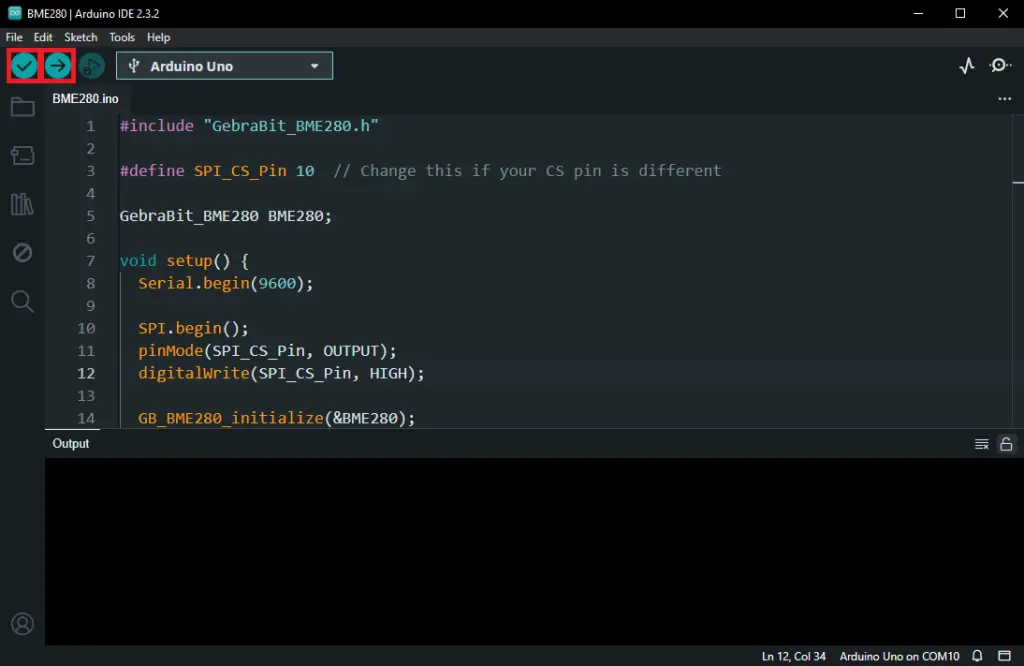The width and height of the screenshot is (1024, 666).
Task: Select the BME280.ino editor tab
Action: (86, 99)
